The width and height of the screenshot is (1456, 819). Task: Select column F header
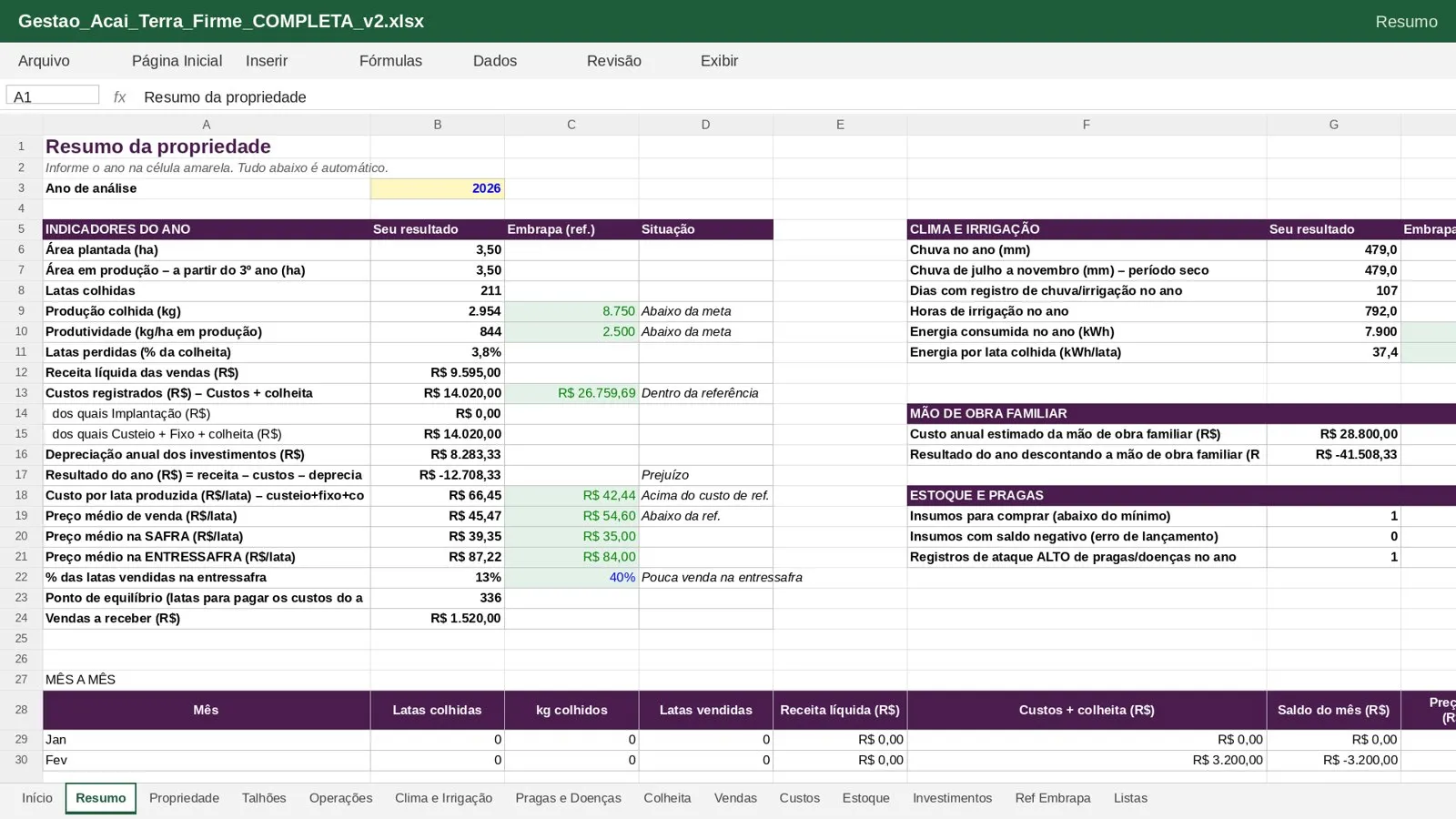click(1086, 125)
